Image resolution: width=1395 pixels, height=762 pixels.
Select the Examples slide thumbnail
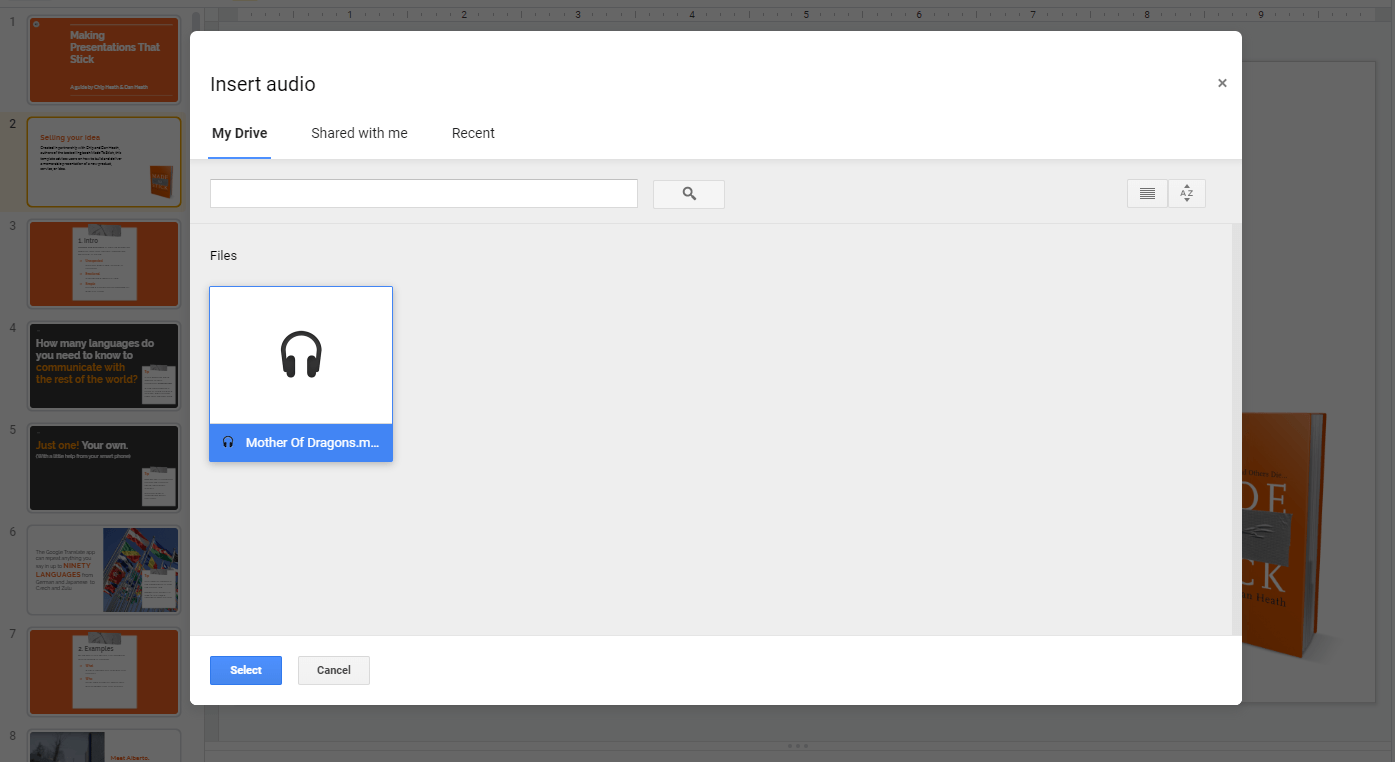103,671
